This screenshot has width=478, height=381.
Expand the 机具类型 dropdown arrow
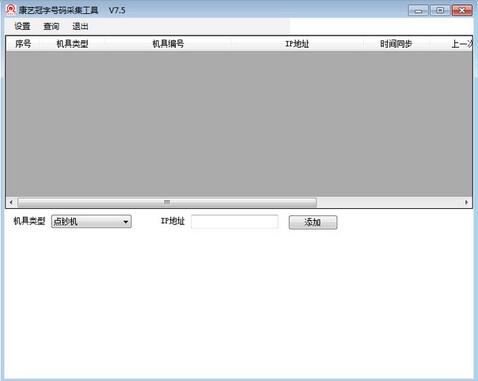(126, 222)
